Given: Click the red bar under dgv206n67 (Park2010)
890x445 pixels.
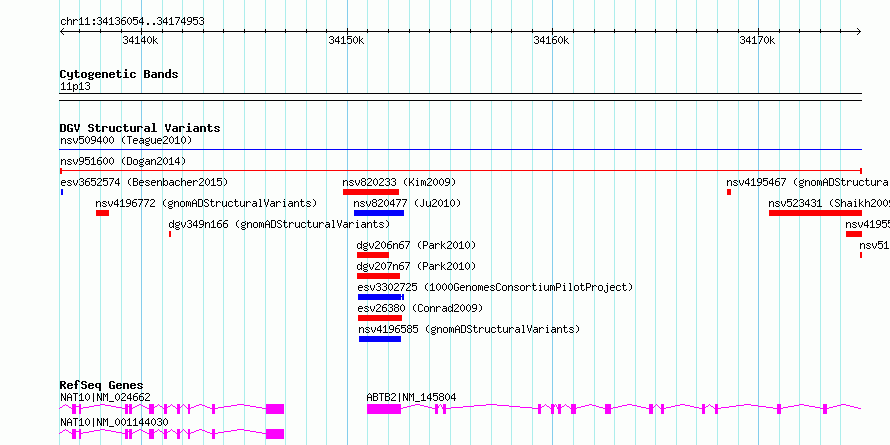Looking at the screenshot, I should 372,255.
